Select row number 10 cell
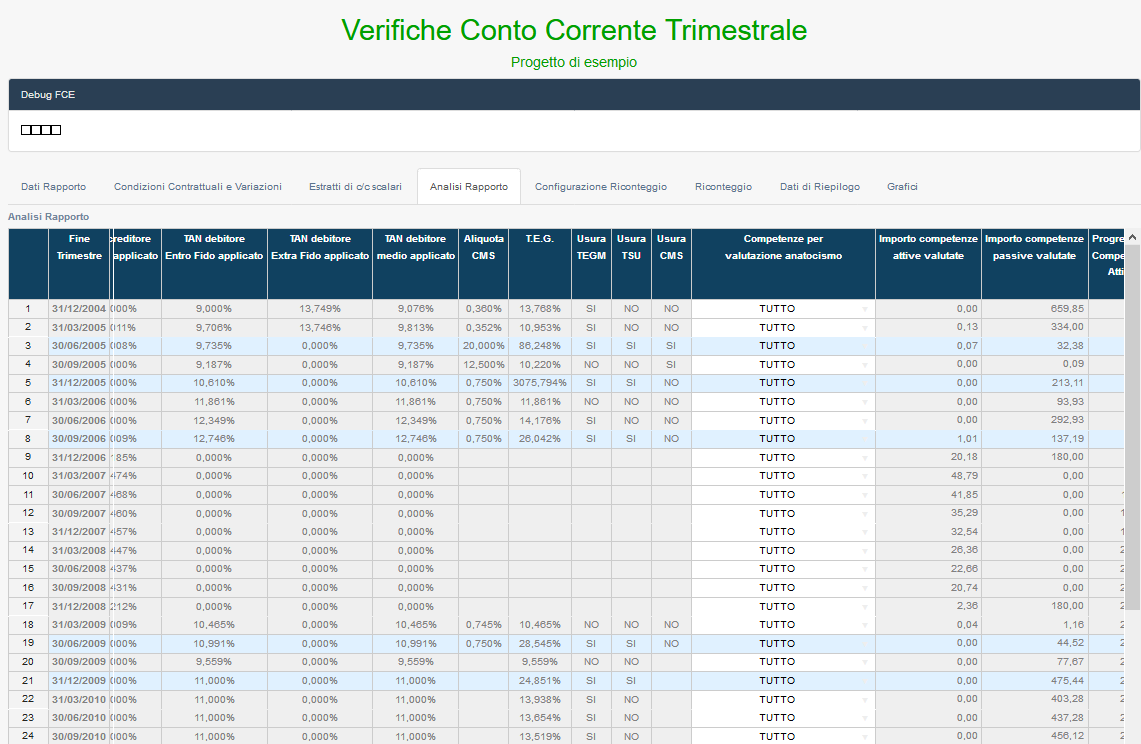Image resolution: width=1141 pixels, height=744 pixels. (x=28, y=476)
